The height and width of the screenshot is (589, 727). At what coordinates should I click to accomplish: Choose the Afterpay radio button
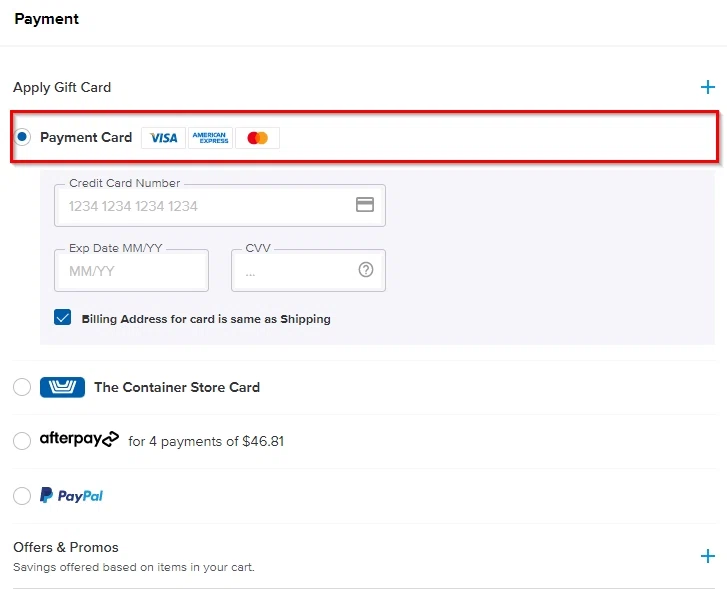(22, 441)
